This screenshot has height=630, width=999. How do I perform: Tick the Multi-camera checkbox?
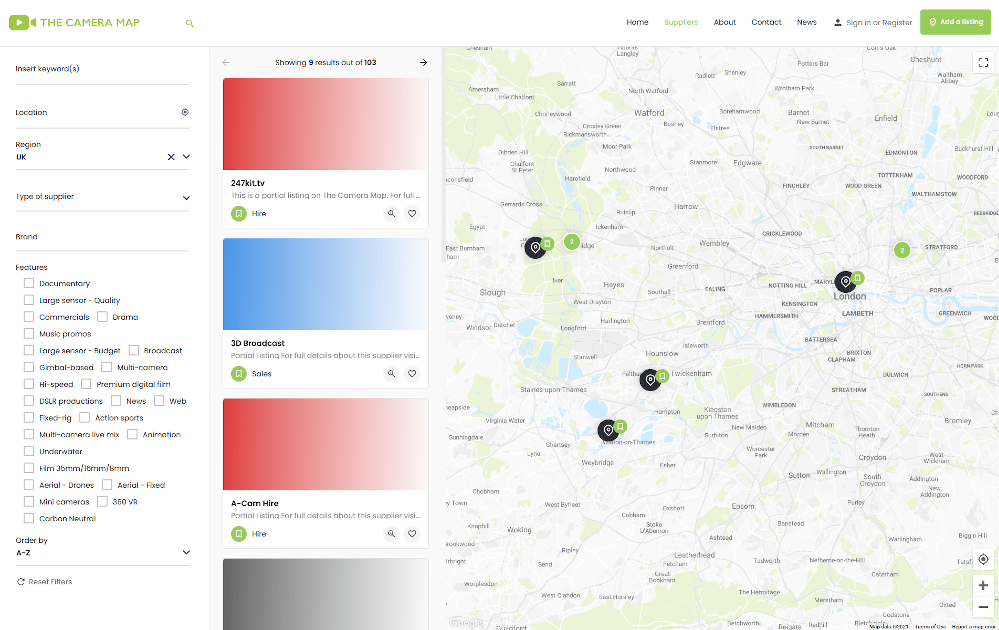click(x=106, y=367)
